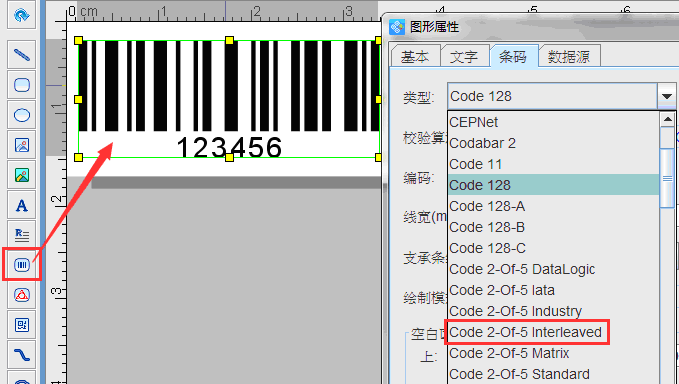Choose Code 2-Of-5 DataLogic option
The image size is (679, 384).
[x=553, y=269]
